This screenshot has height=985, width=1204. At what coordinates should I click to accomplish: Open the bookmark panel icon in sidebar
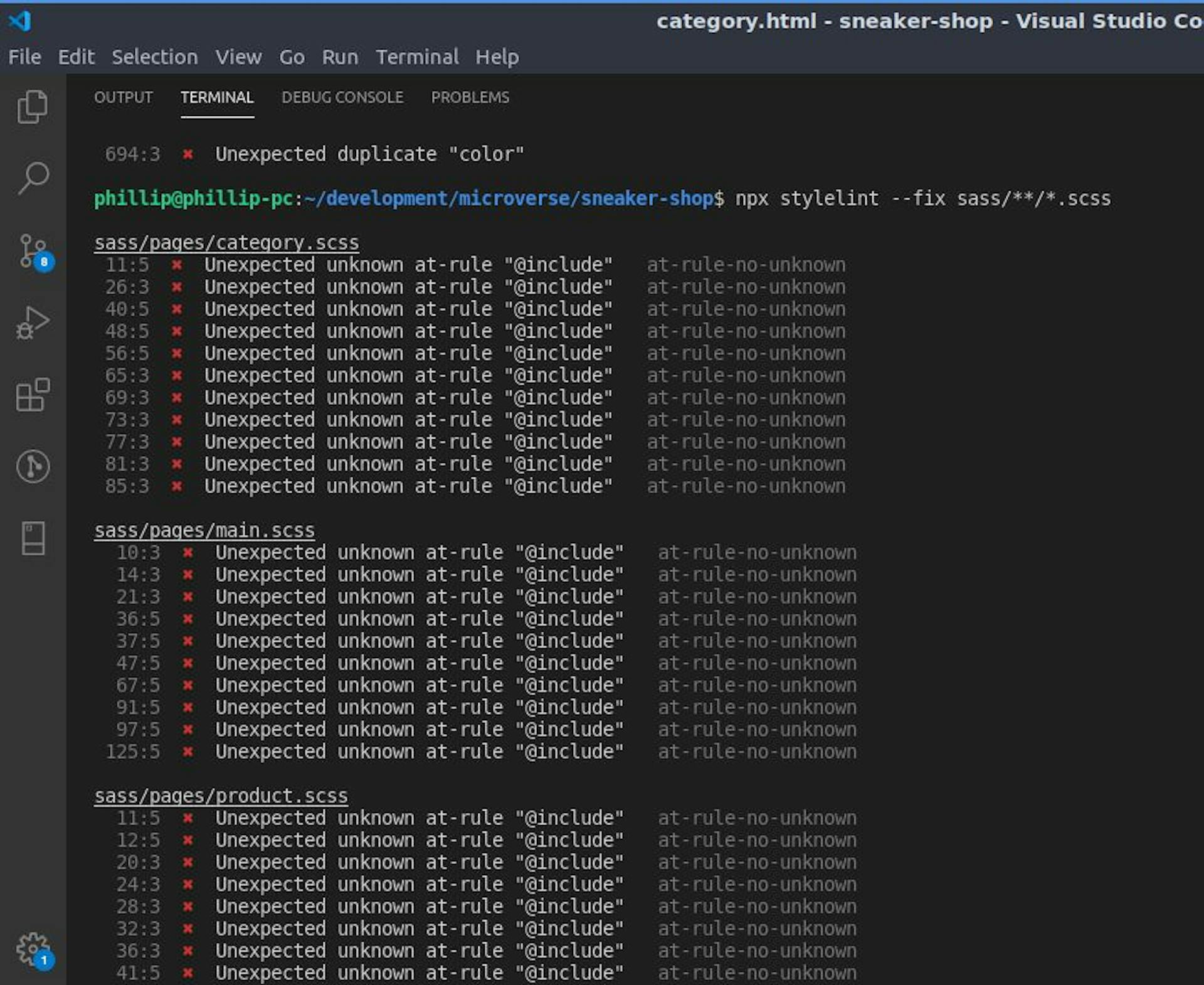coord(33,538)
